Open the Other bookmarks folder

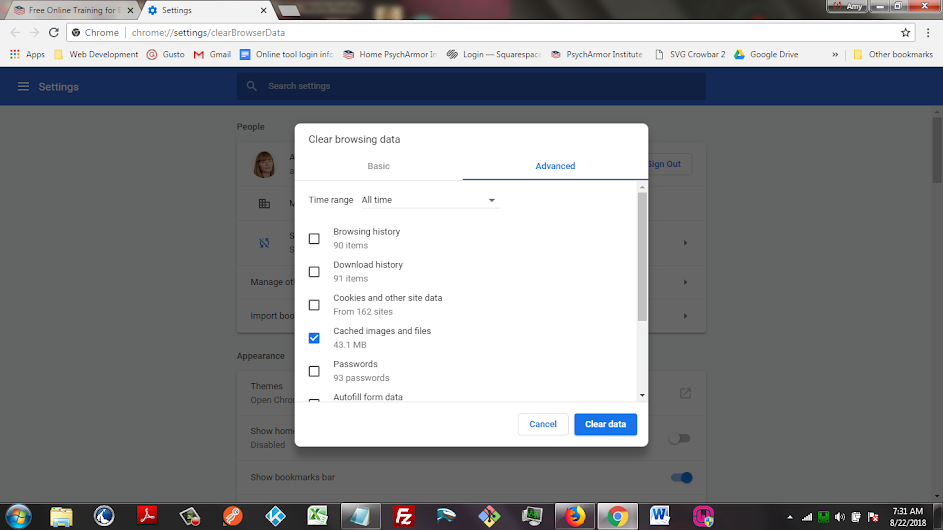[x=892, y=55]
